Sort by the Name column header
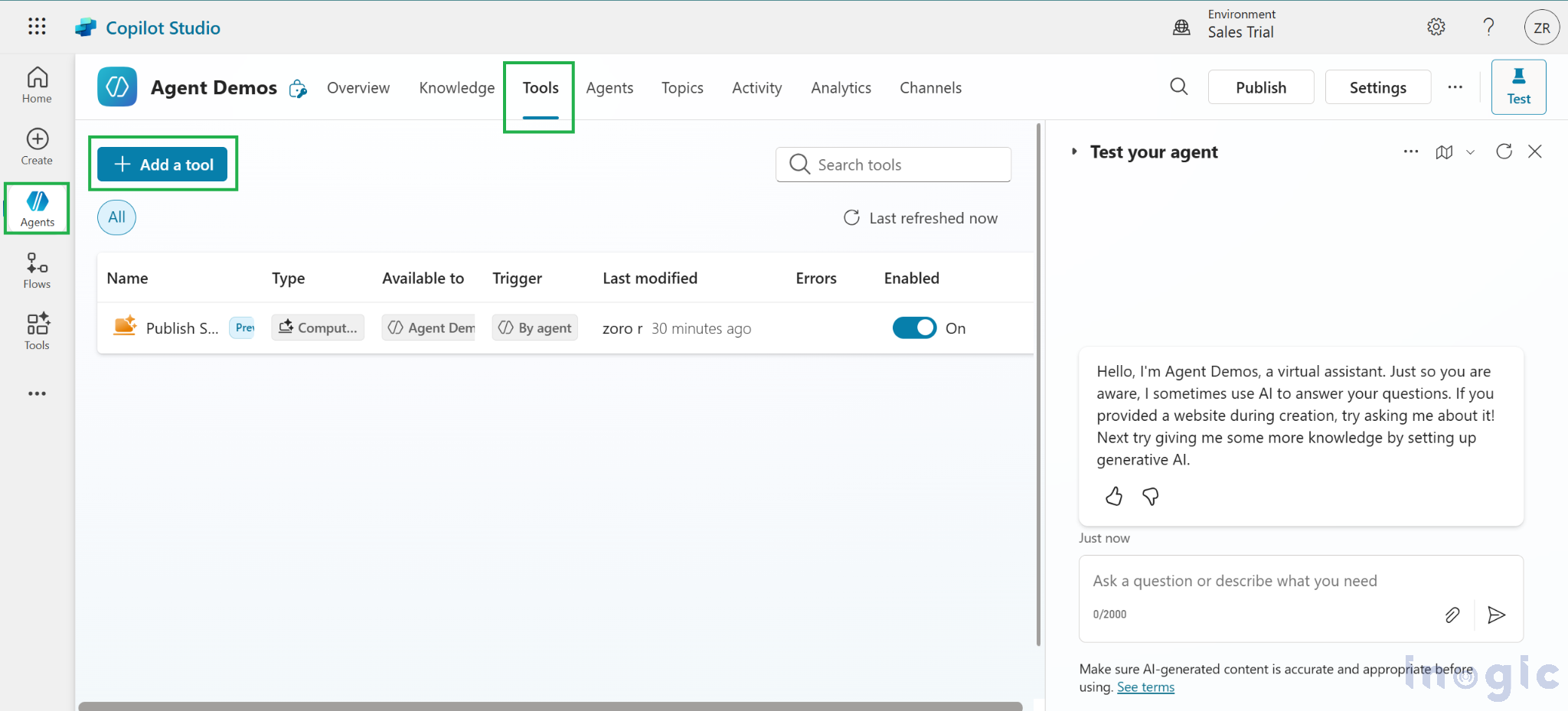The height and width of the screenshot is (711, 1568). tap(127, 278)
